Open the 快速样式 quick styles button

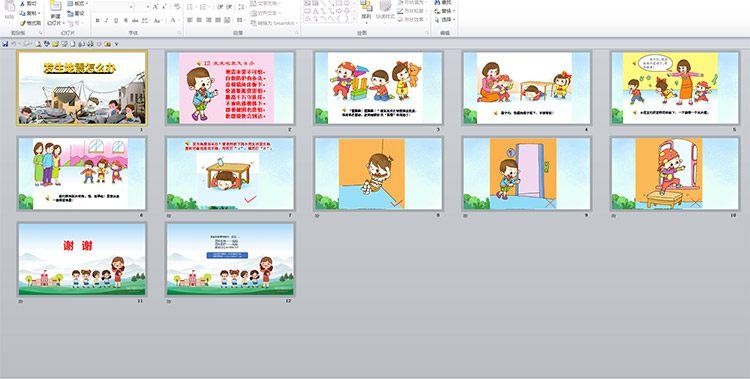(x=385, y=12)
